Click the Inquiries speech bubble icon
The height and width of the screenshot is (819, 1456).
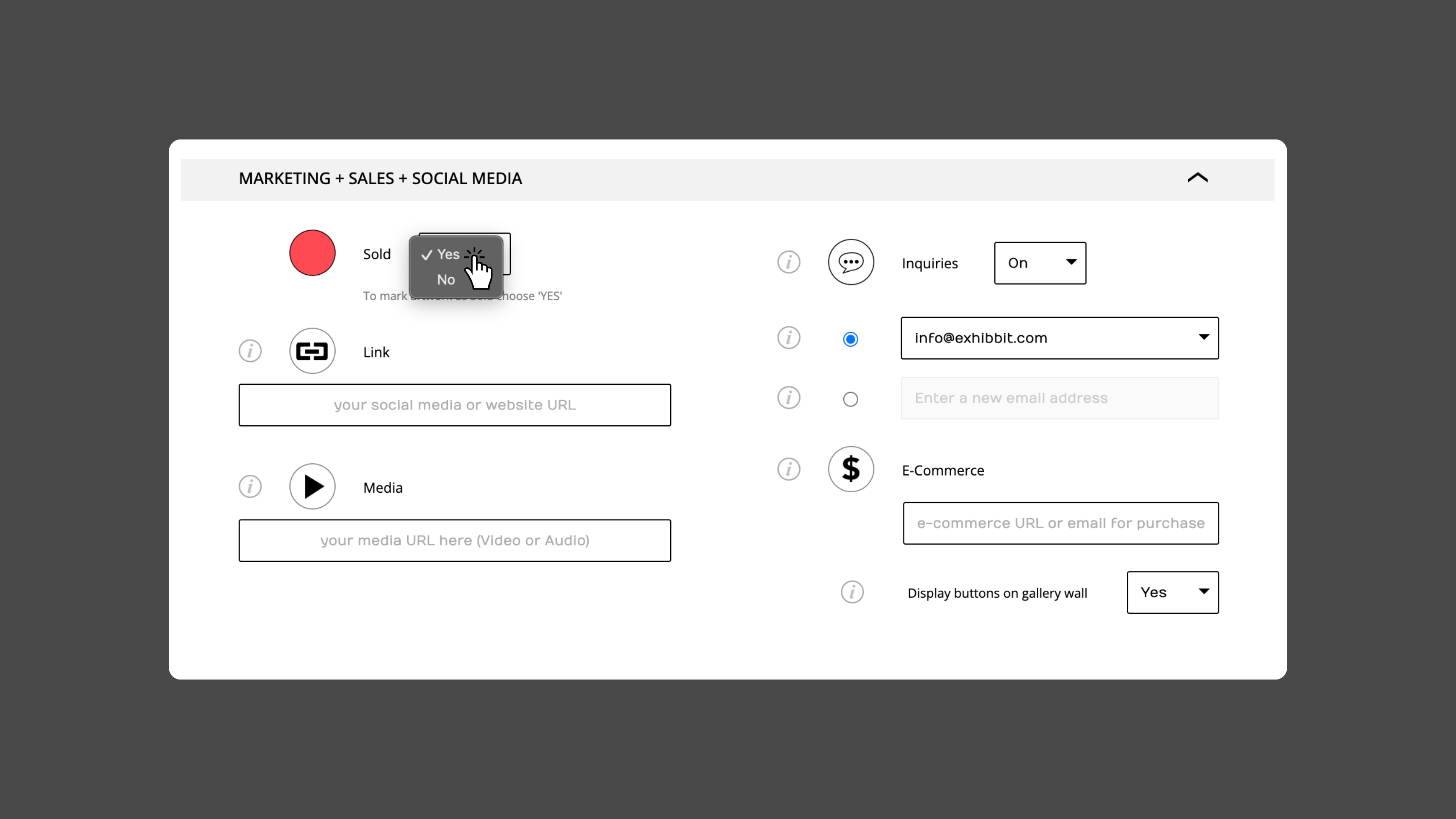pos(851,262)
